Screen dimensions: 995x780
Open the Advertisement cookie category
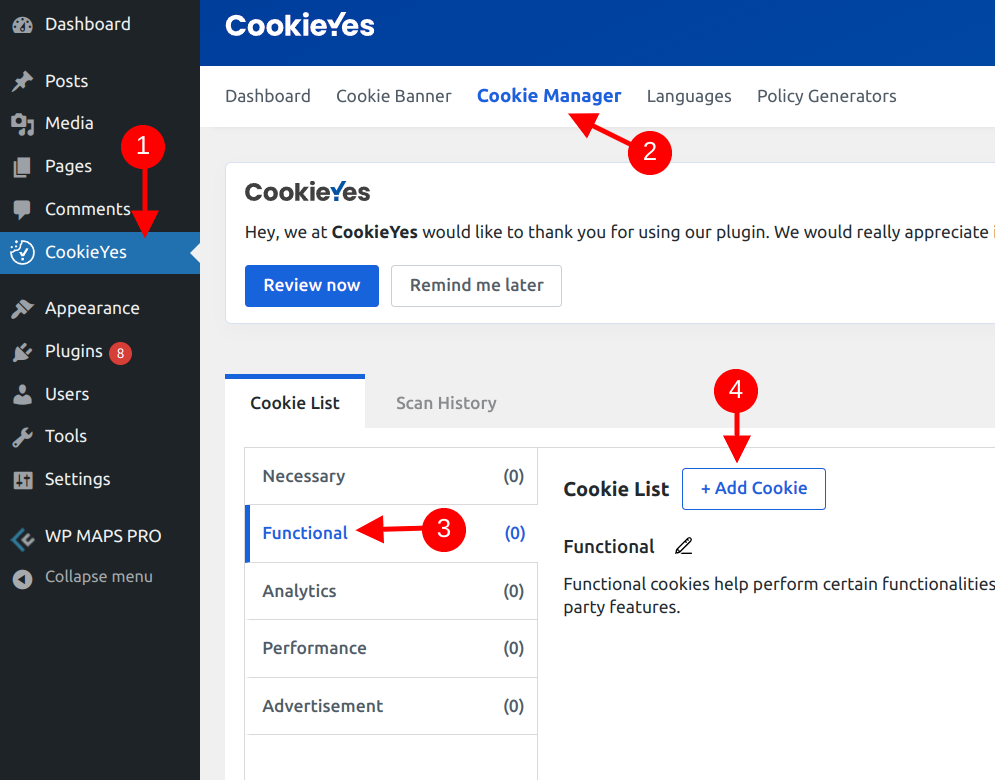tap(322, 706)
